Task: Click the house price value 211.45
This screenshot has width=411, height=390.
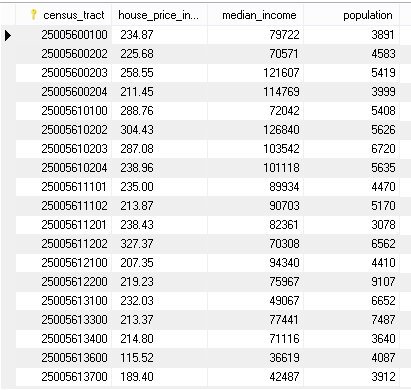Action: (x=137, y=92)
